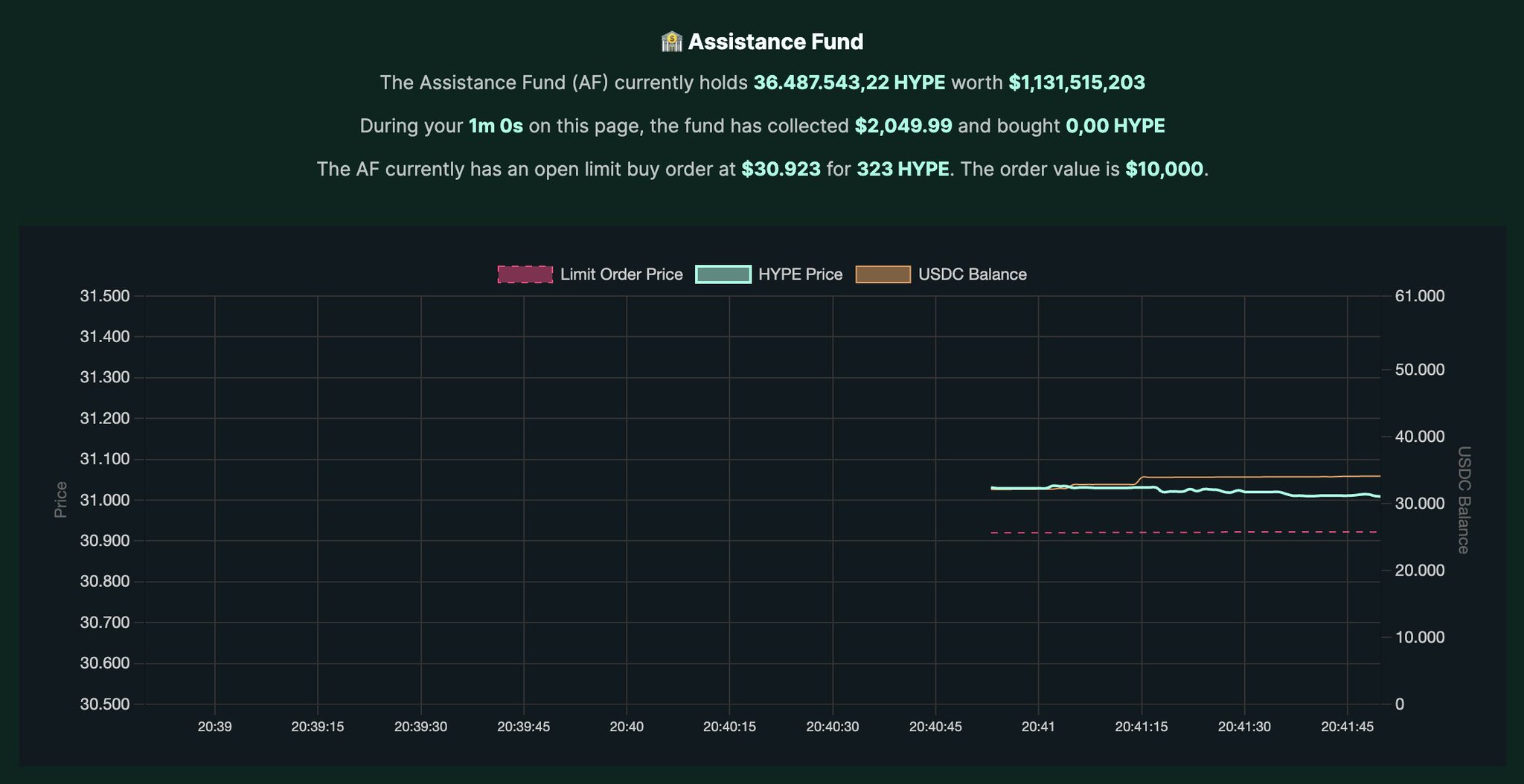Click the $30.923 limit order price

click(x=781, y=169)
